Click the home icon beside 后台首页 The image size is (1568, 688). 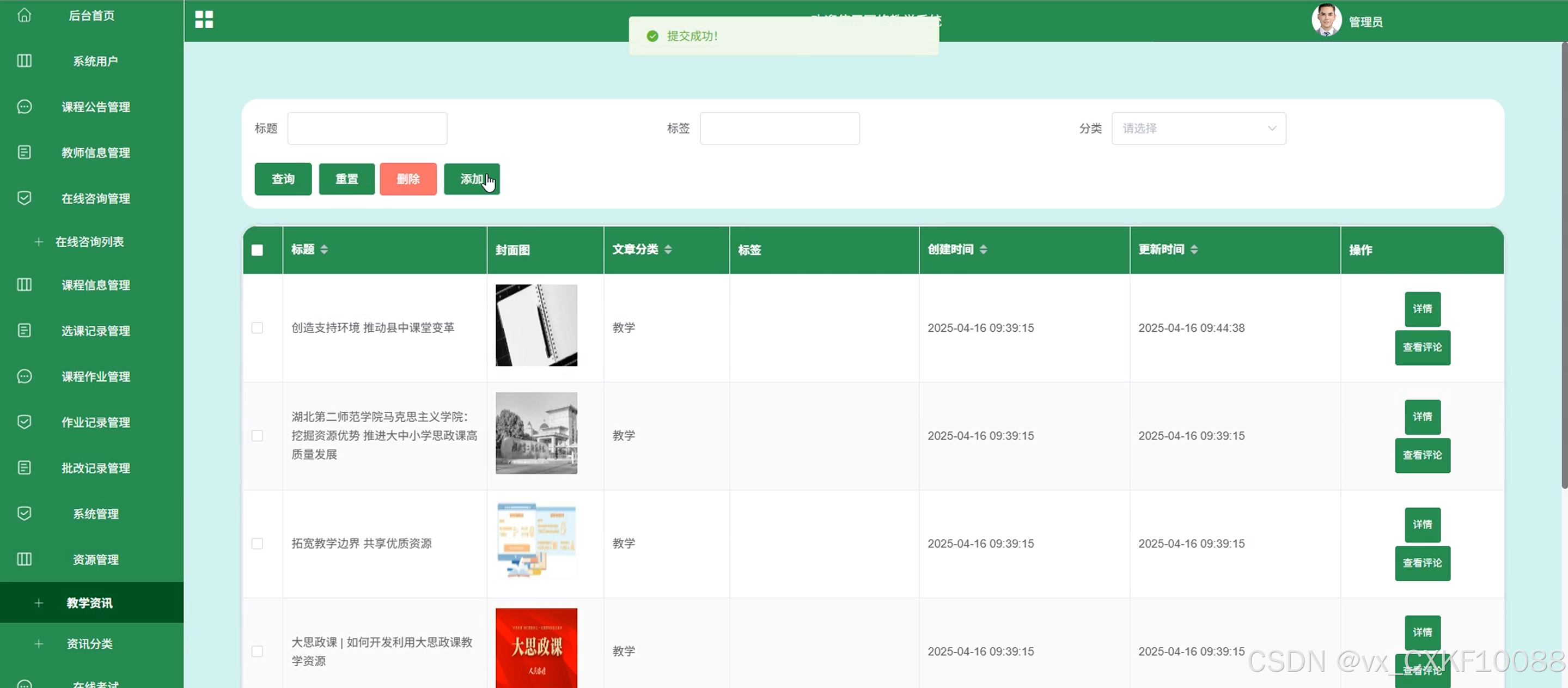(x=25, y=15)
